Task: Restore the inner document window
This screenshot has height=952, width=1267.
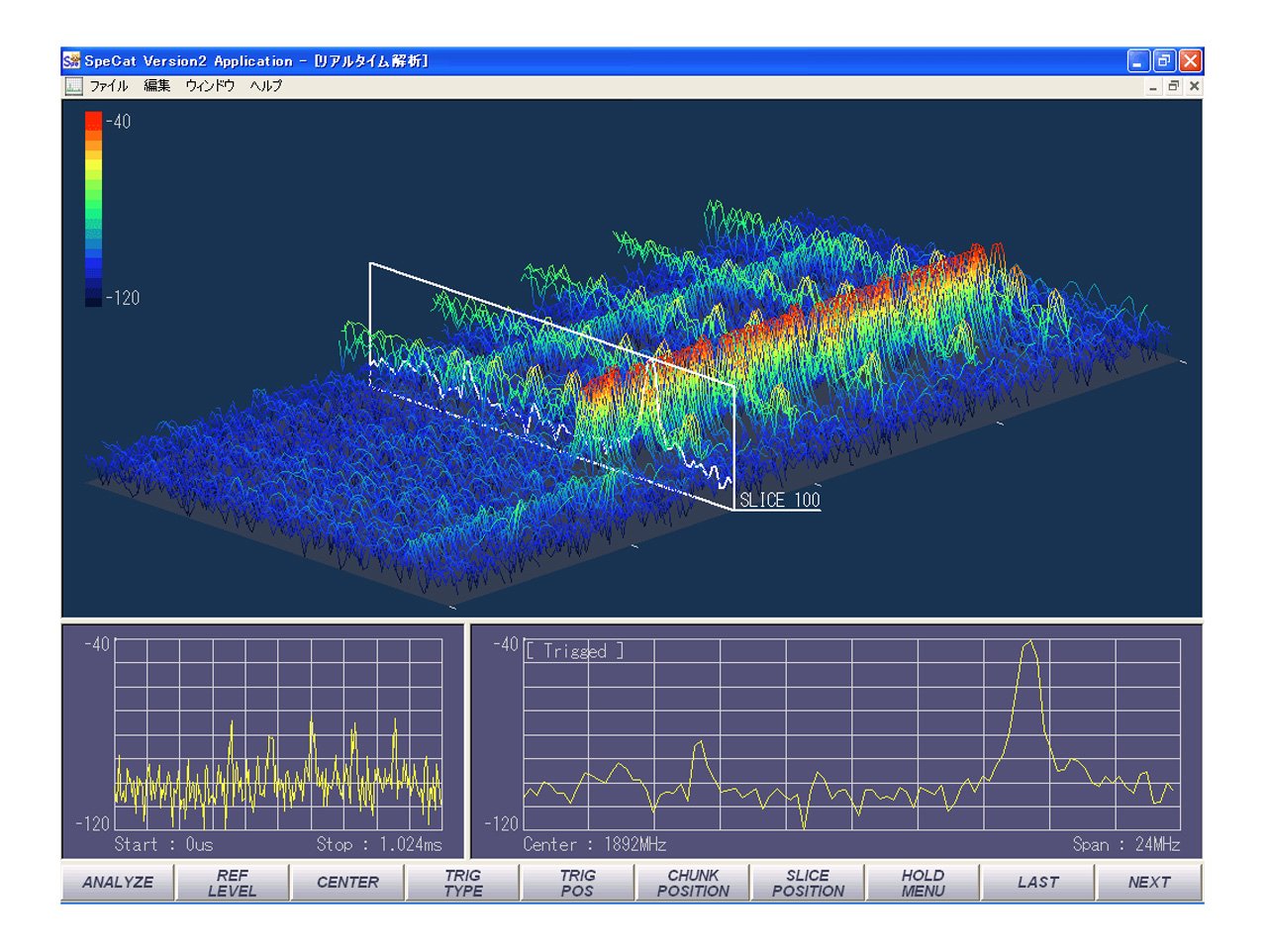Action: click(x=1173, y=86)
